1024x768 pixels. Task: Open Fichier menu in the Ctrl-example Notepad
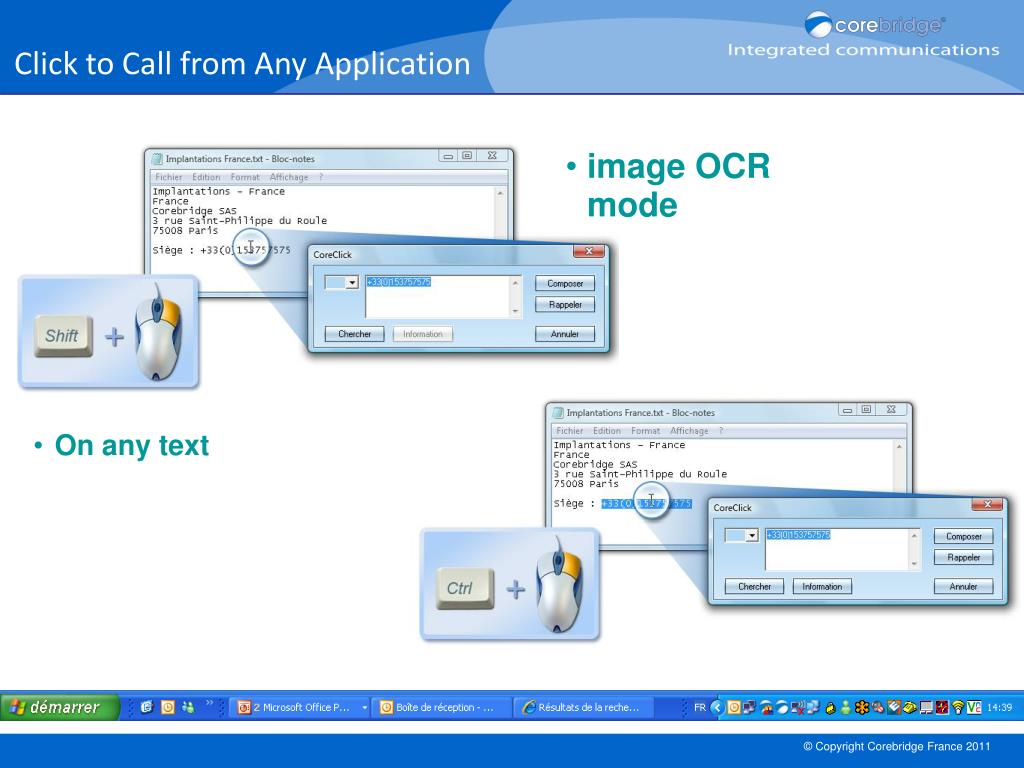click(569, 431)
